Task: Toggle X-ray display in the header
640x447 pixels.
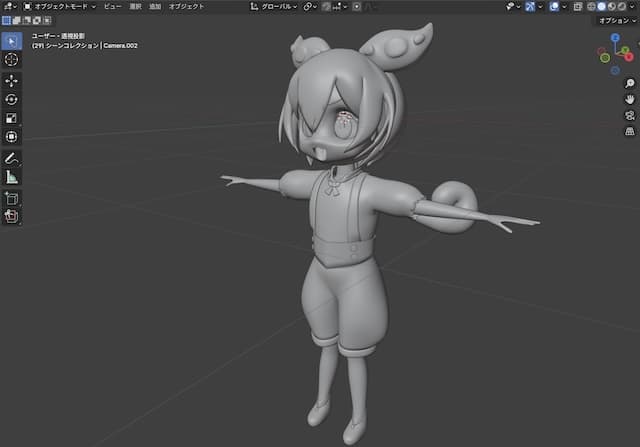Action: pos(579,6)
